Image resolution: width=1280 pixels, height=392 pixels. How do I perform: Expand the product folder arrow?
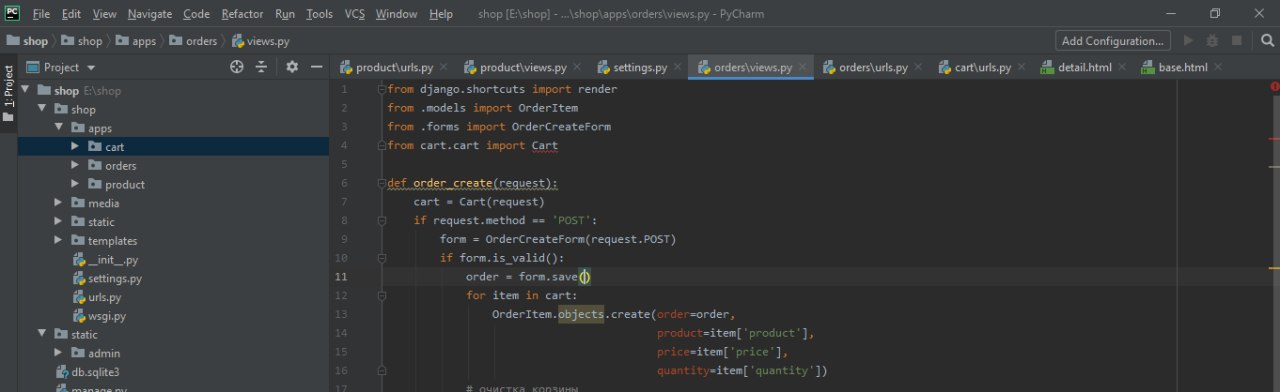(x=76, y=184)
